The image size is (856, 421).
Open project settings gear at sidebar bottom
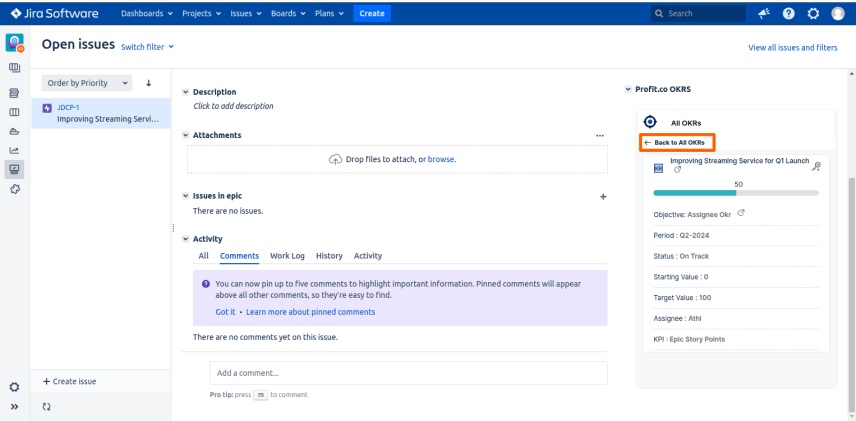pyautogui.click(x=15, y=387)
